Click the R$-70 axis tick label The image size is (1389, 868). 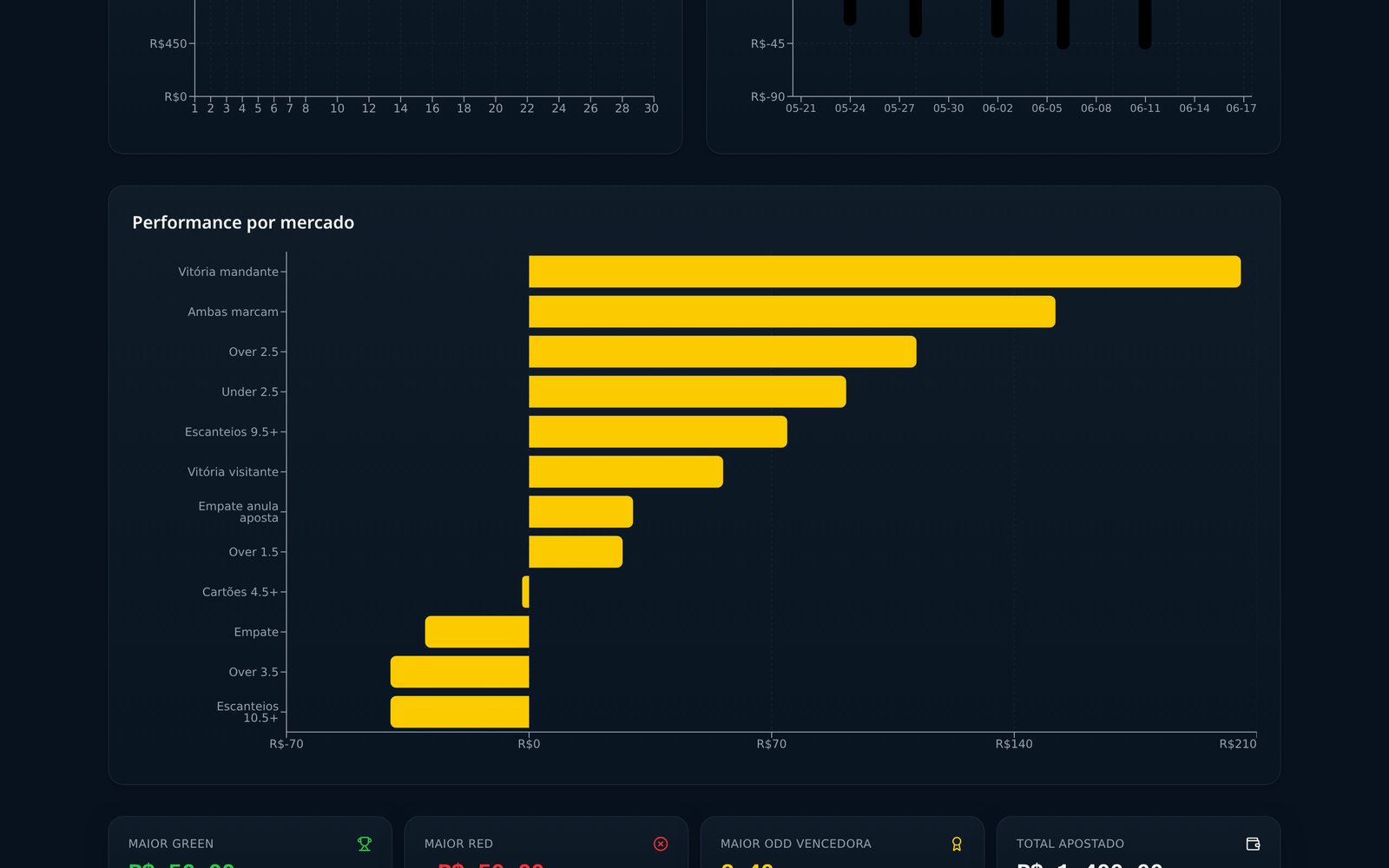286,744
